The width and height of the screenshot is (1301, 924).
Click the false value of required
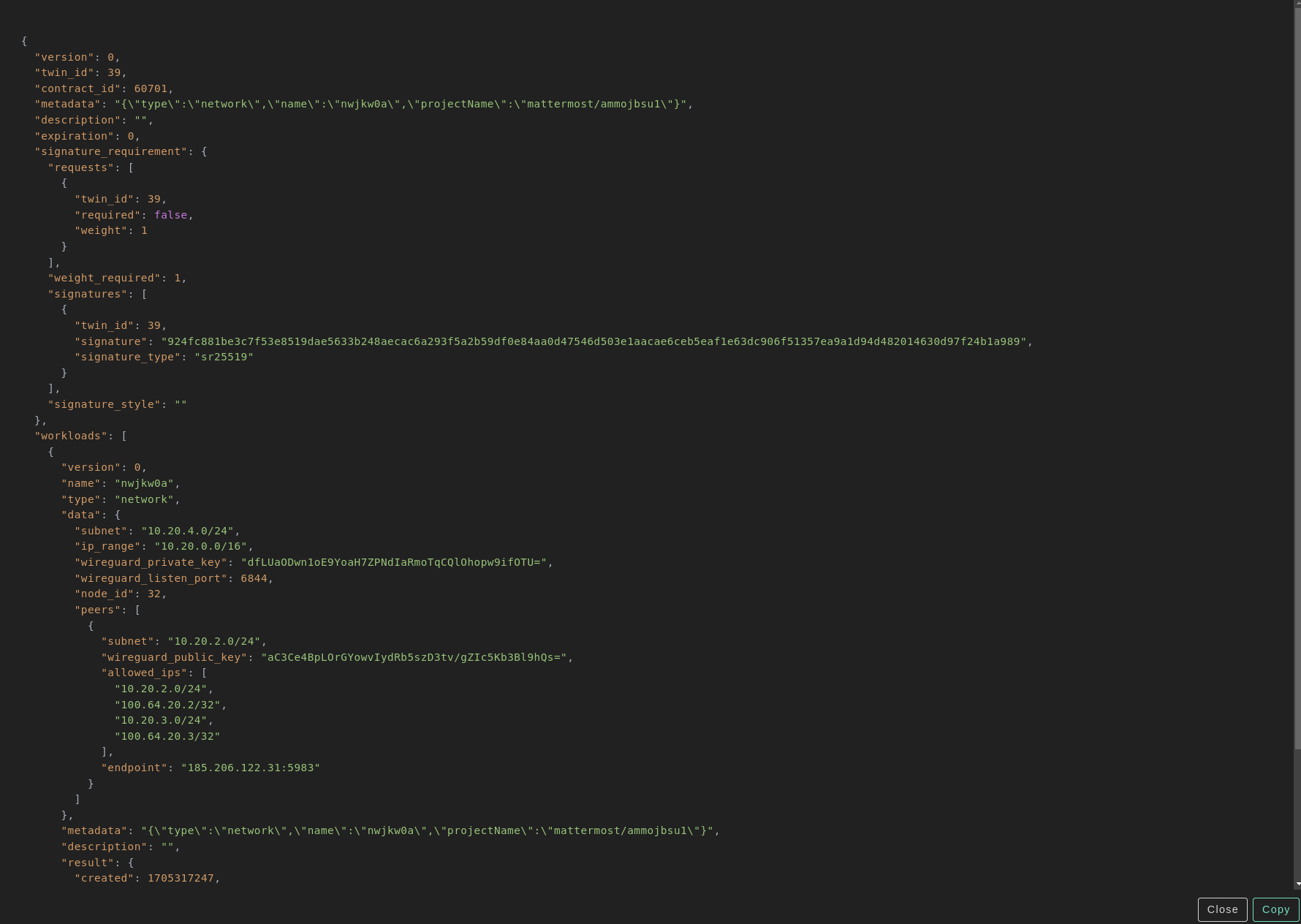pyautogui.click(x=170, y=215)
